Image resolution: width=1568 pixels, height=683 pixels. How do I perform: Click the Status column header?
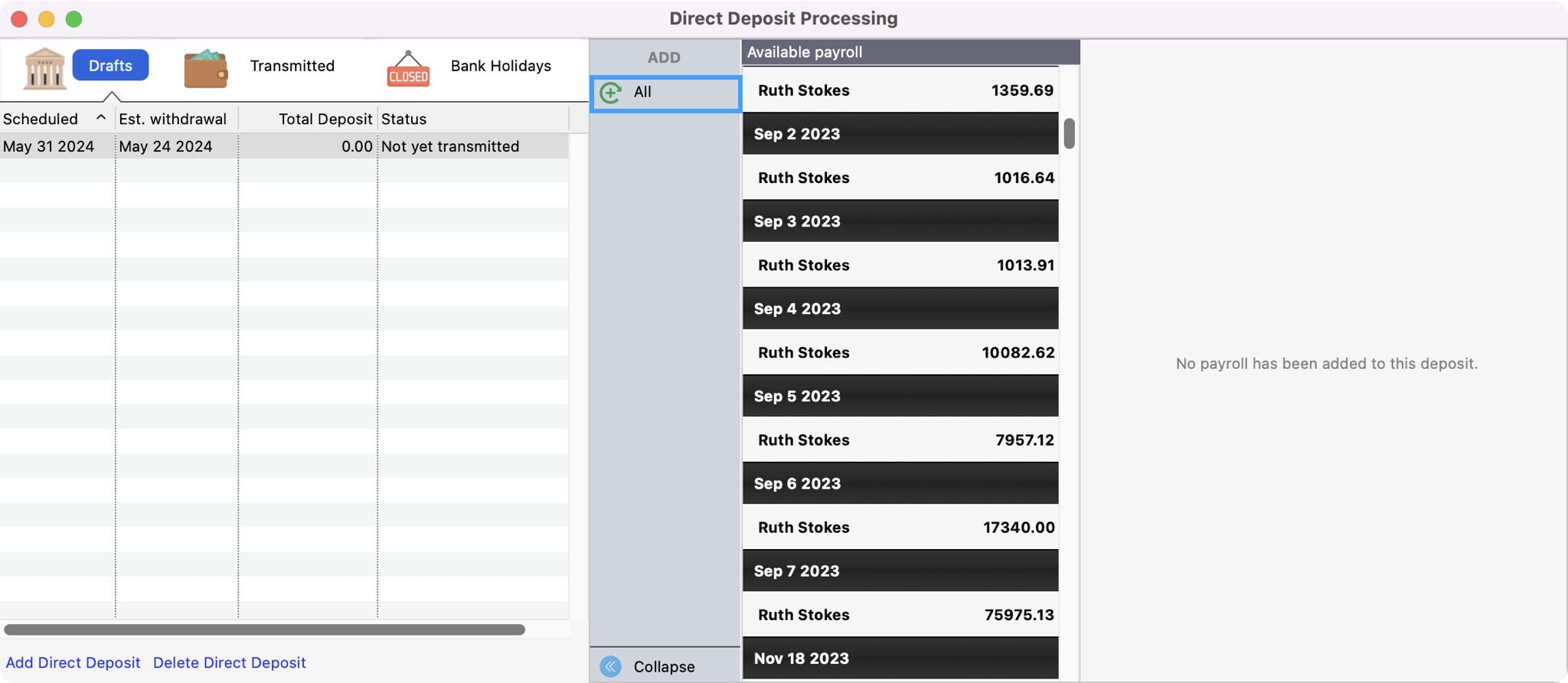[404, 119]
